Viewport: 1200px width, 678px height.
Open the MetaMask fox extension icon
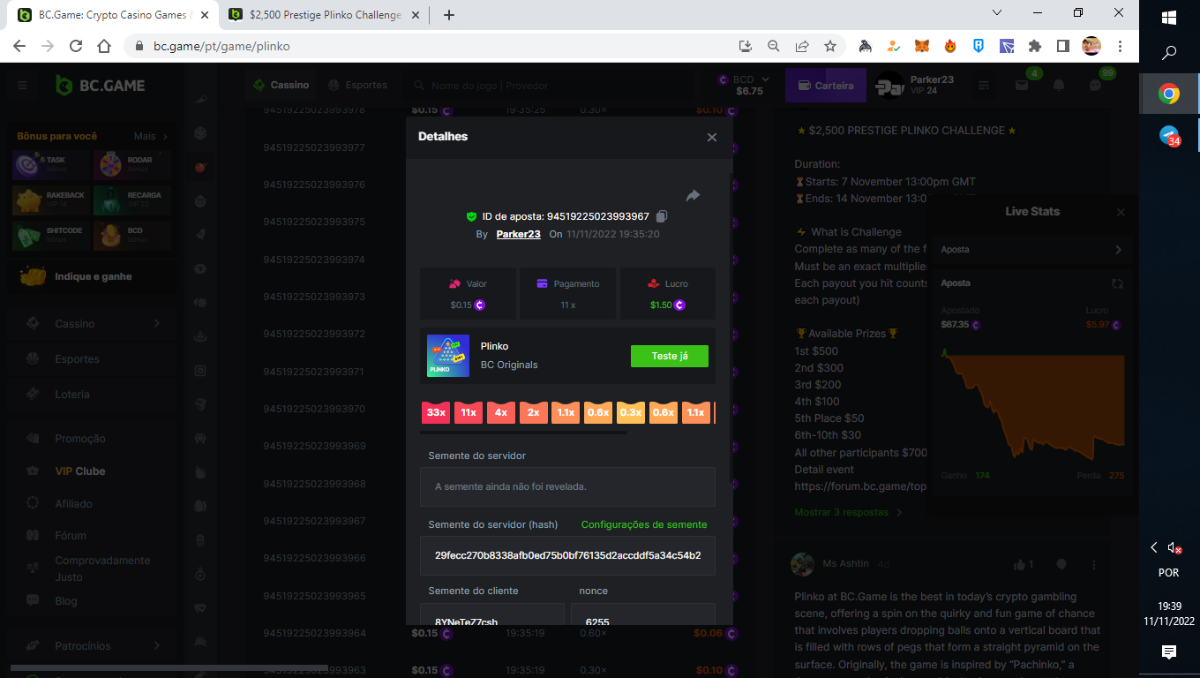tap(923, 46)
